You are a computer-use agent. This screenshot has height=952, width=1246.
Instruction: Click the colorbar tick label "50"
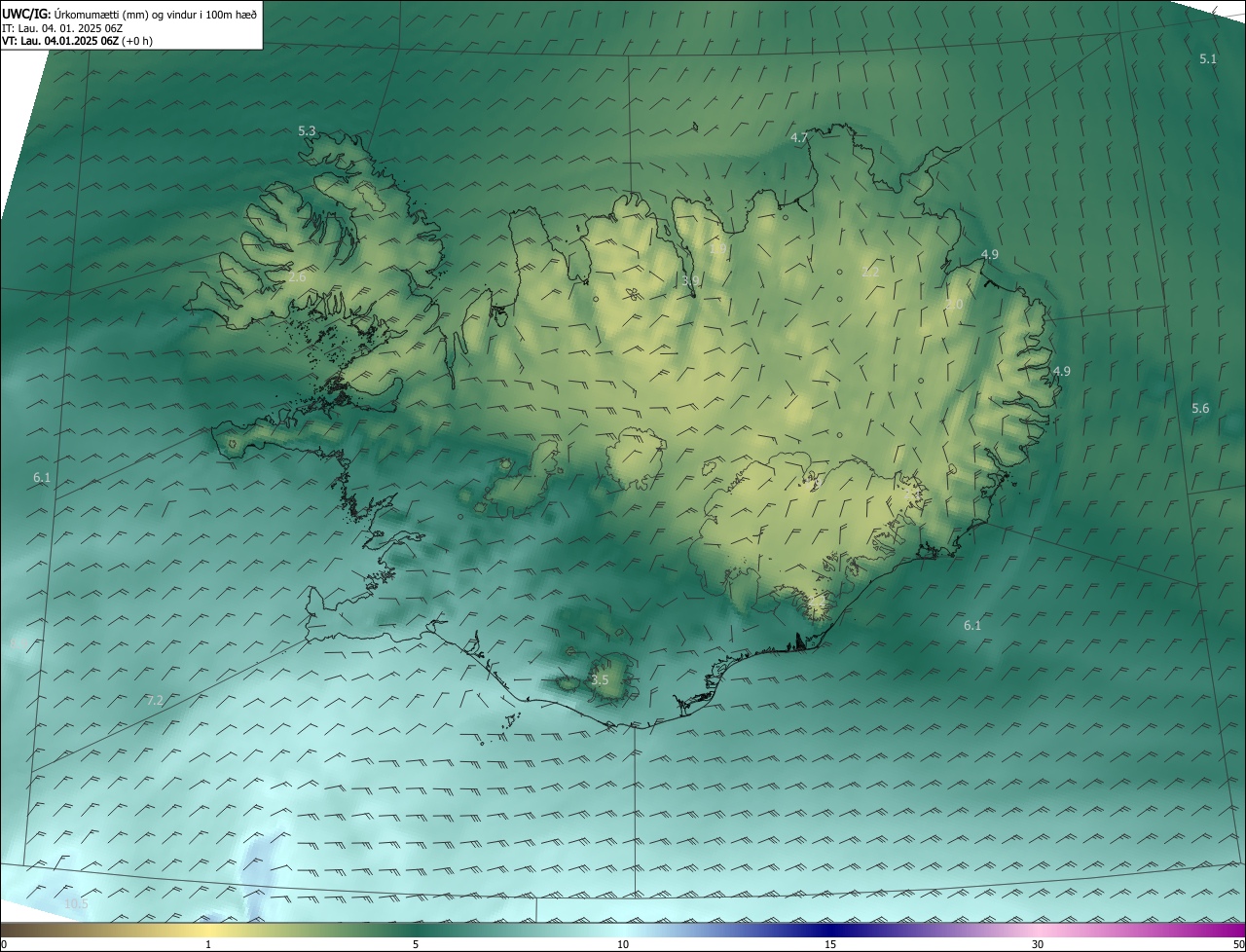tap(1238, 944)
